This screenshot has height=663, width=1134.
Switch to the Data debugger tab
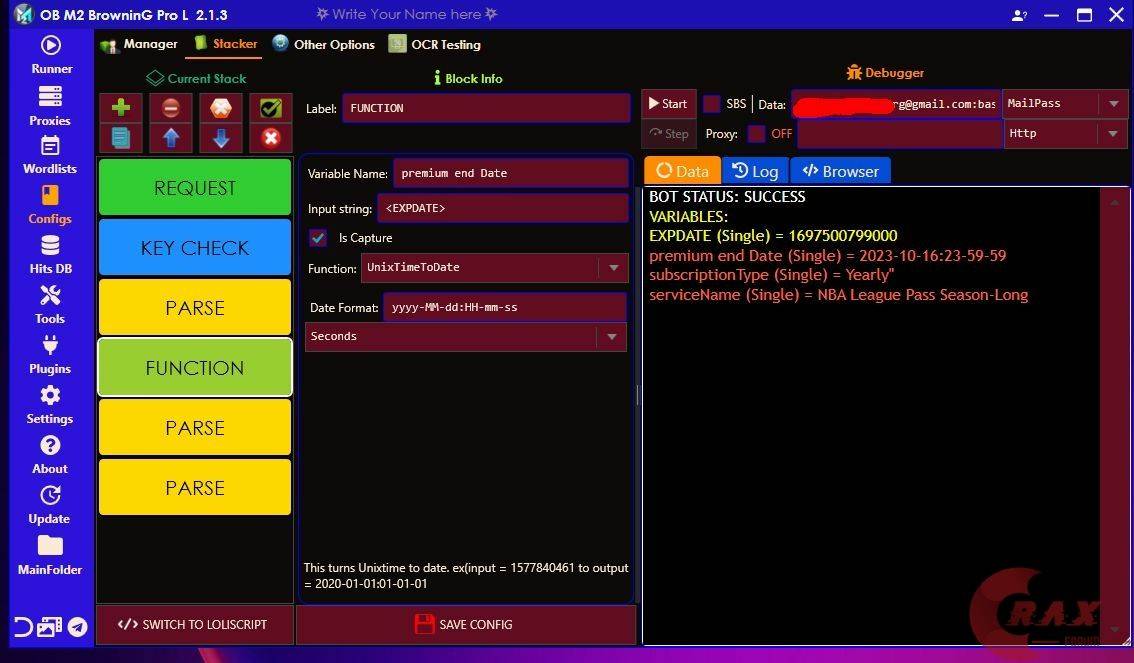coord(682,171)
